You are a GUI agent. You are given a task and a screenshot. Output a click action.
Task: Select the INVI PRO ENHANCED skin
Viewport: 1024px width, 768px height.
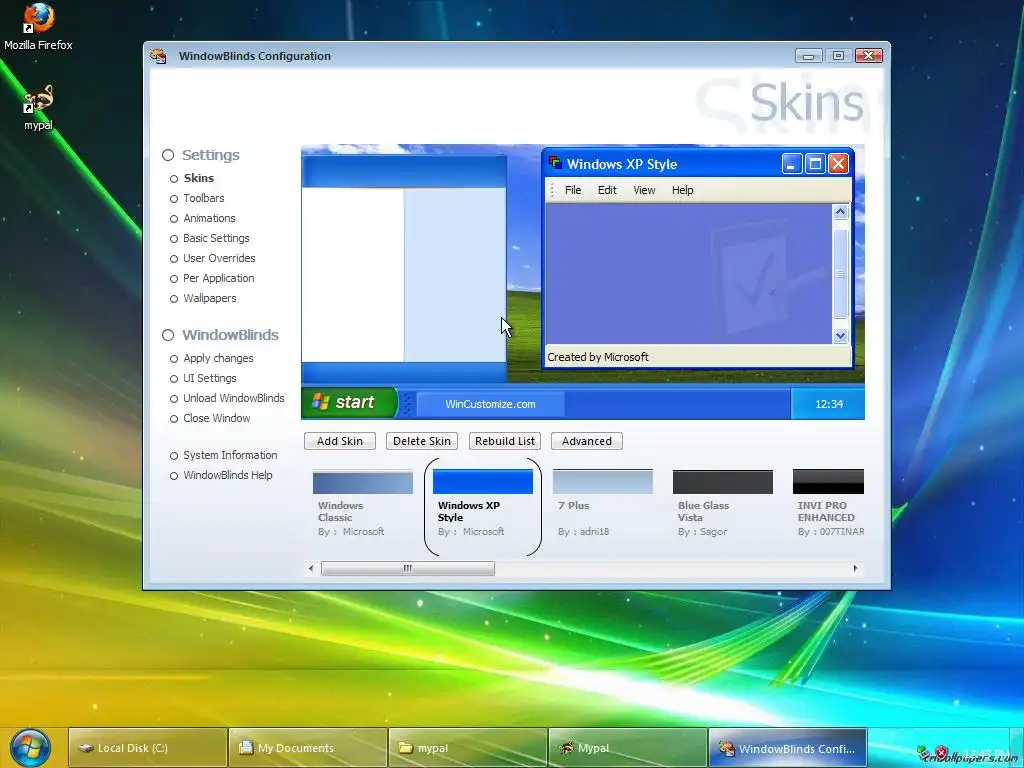[x=829, y=503]
